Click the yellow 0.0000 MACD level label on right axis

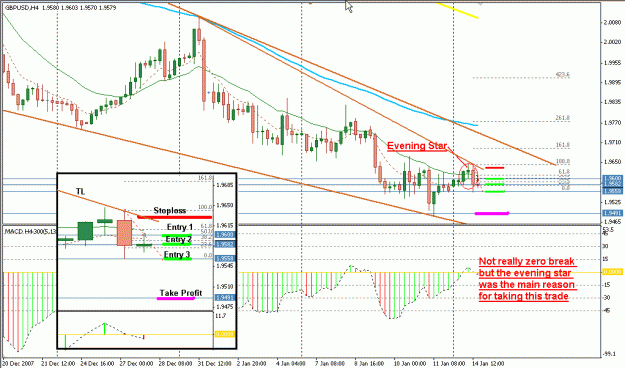click(x=612, y=272)
